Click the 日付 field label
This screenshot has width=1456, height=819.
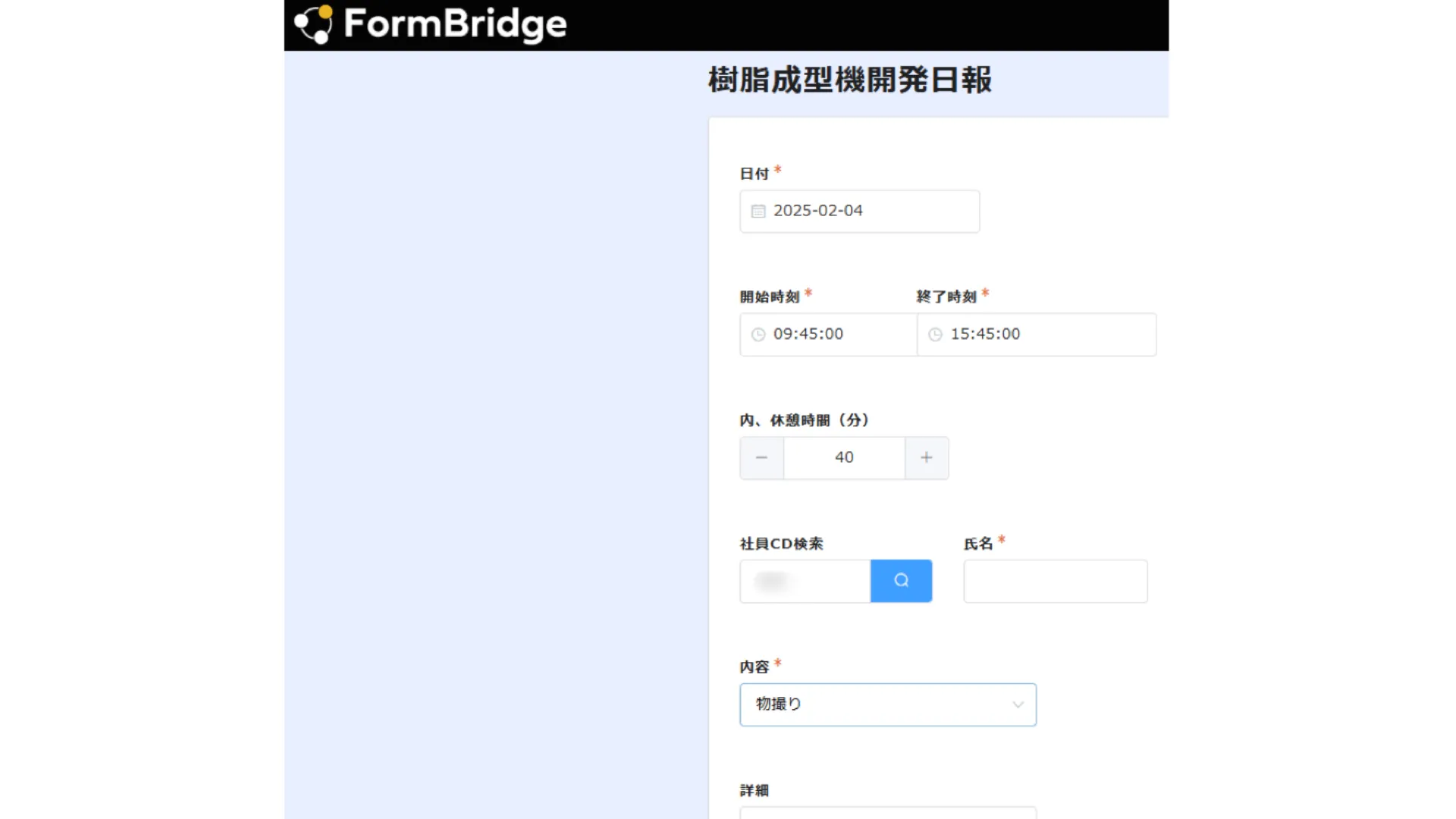[754, 174]
